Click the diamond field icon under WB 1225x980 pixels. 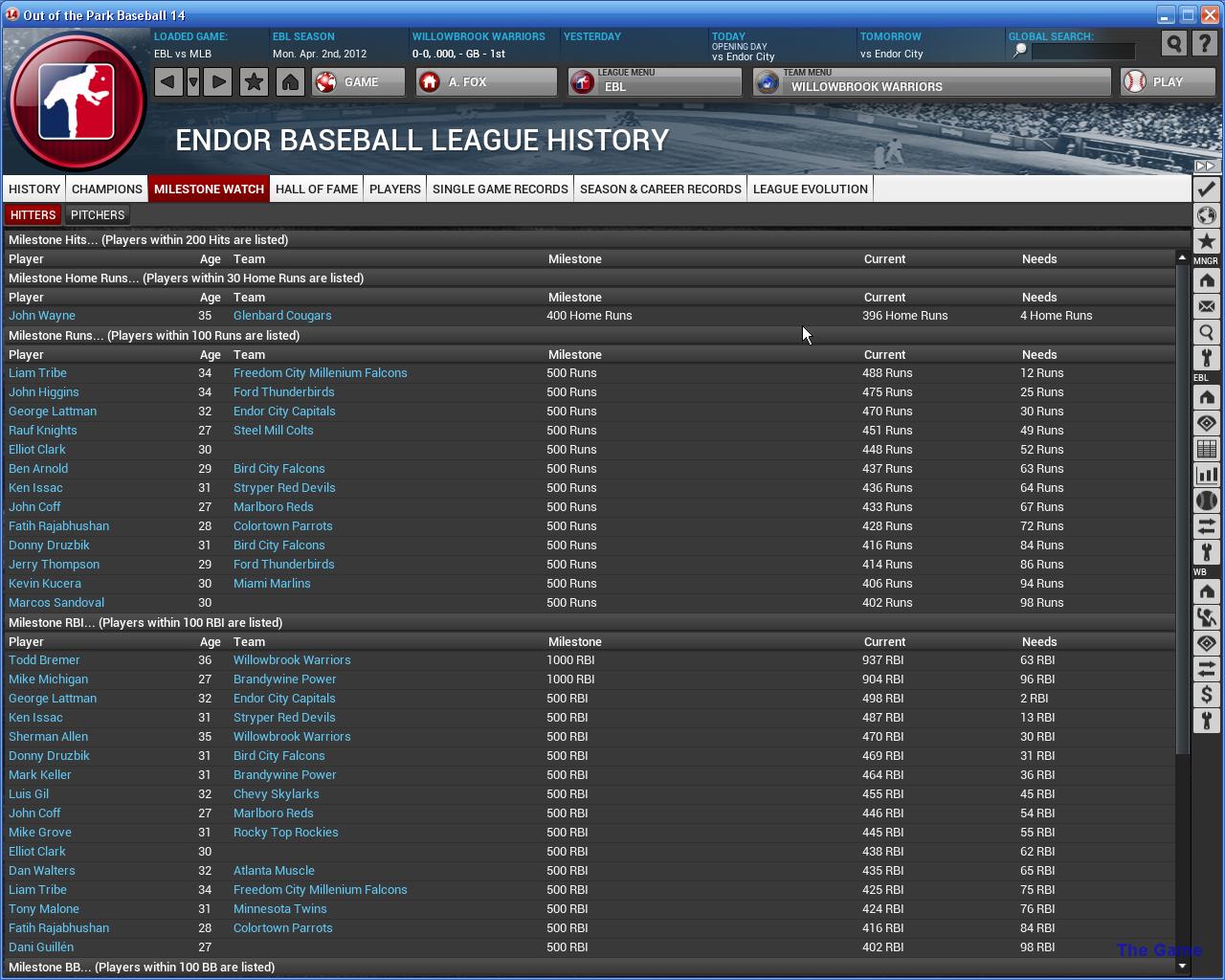(1206, 643)
